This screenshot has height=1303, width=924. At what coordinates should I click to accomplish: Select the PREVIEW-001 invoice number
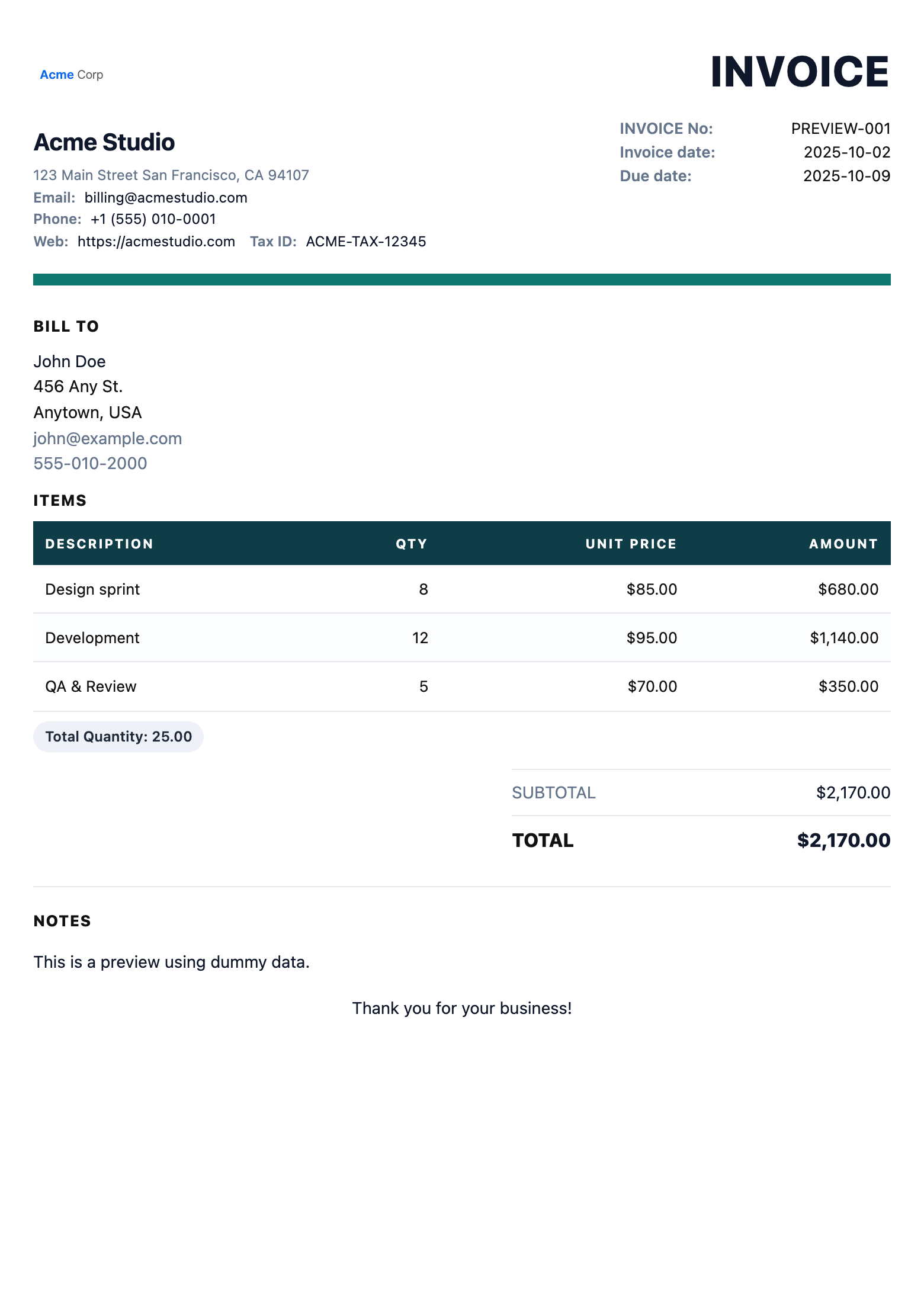pos(840,129)
